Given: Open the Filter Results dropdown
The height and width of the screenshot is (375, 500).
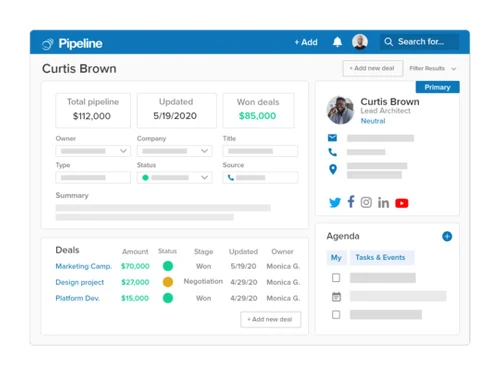Looking at the screenshot, I should click(x=433, y=68).
